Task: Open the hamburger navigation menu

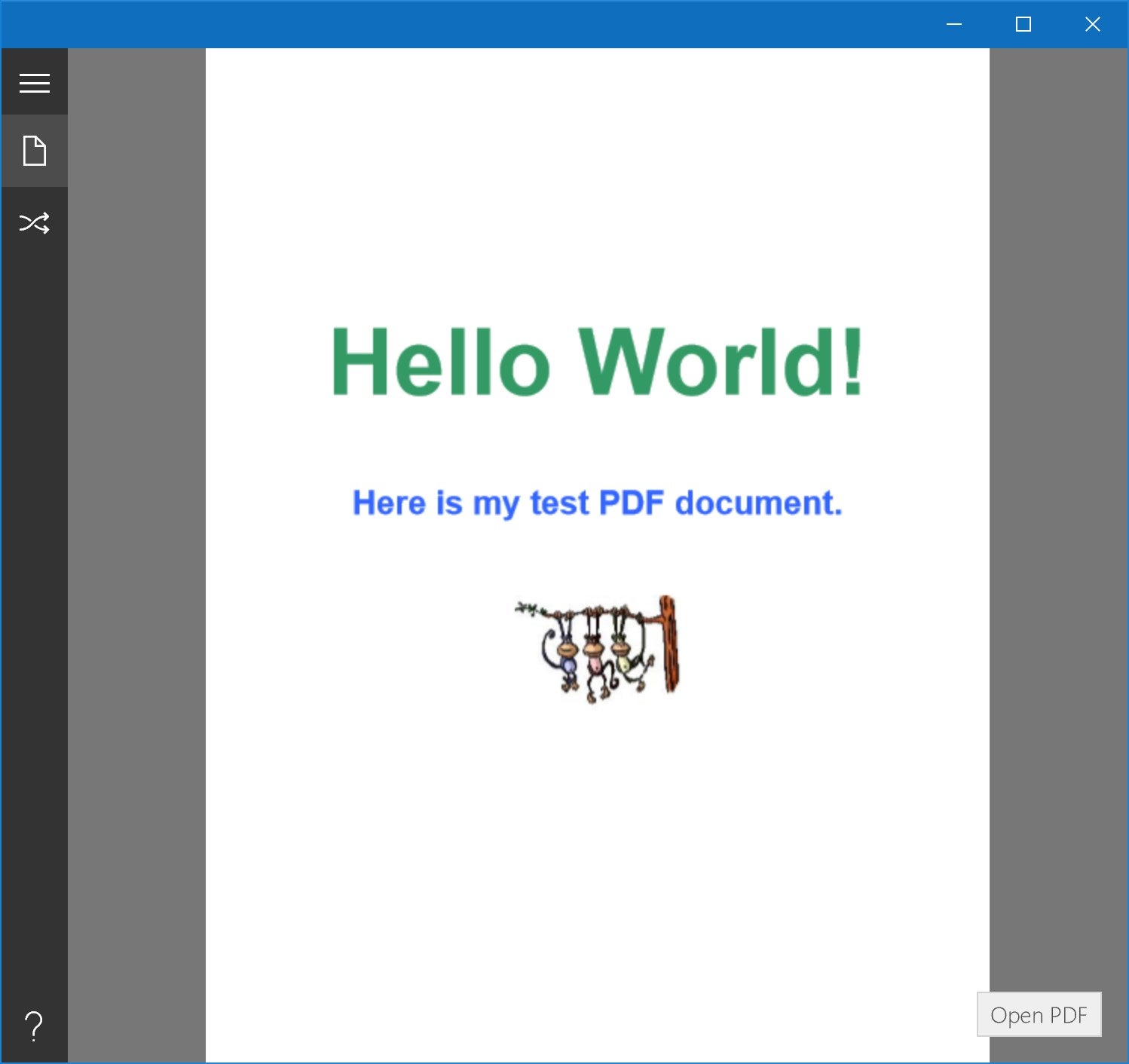Action: tap(35, 83)
